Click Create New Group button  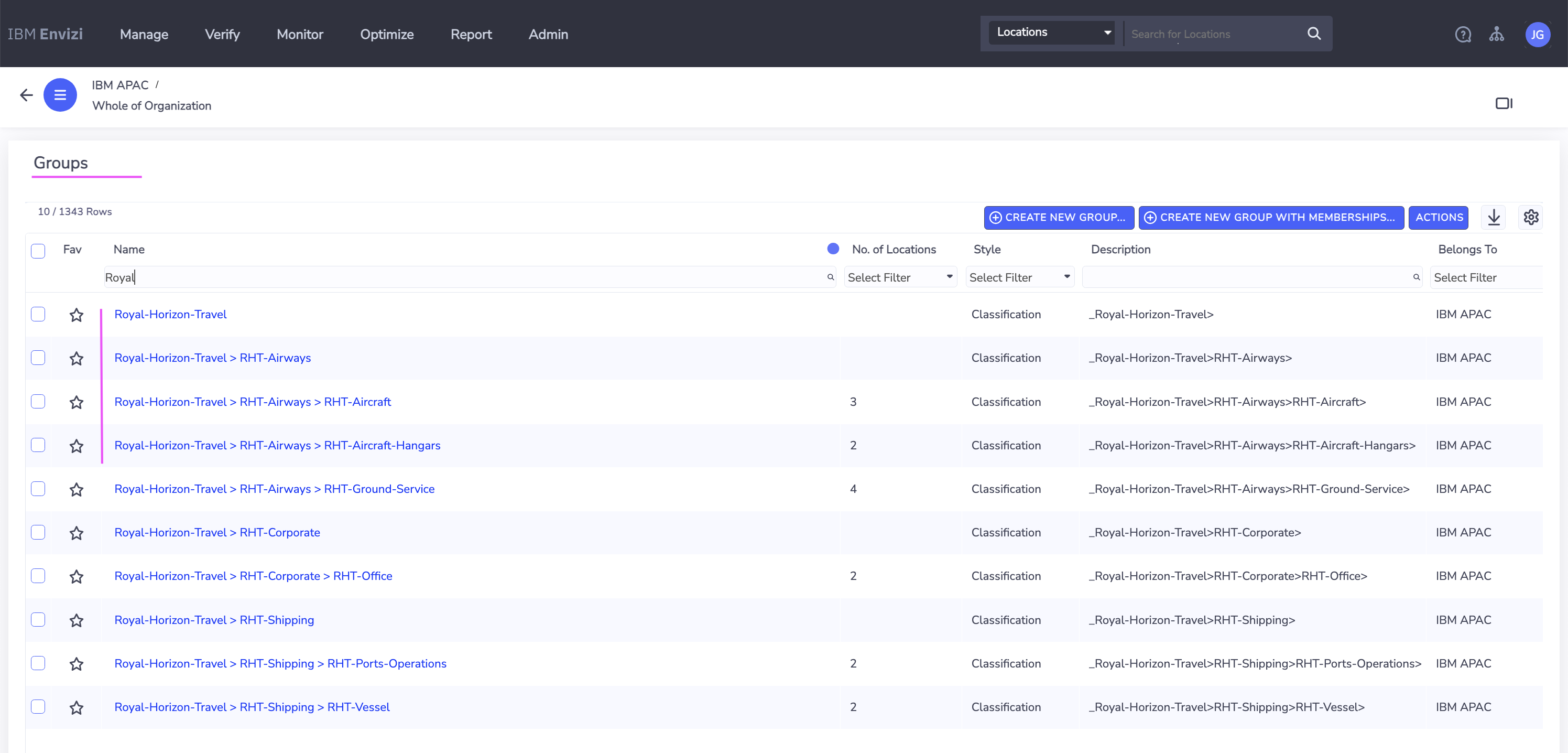point(1058,218)
